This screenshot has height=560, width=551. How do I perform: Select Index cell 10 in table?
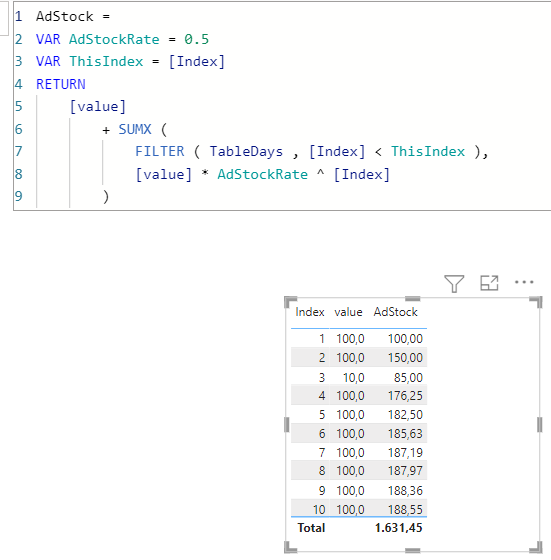[319, 509]
